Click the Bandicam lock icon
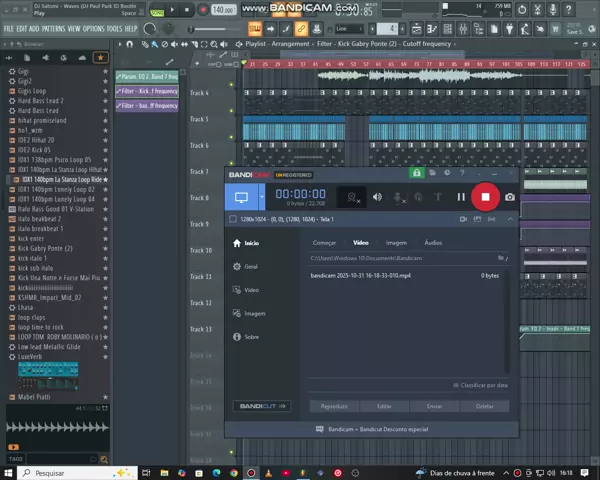Image resolution: width=600 pixels, height=480 pixels. 417,173
